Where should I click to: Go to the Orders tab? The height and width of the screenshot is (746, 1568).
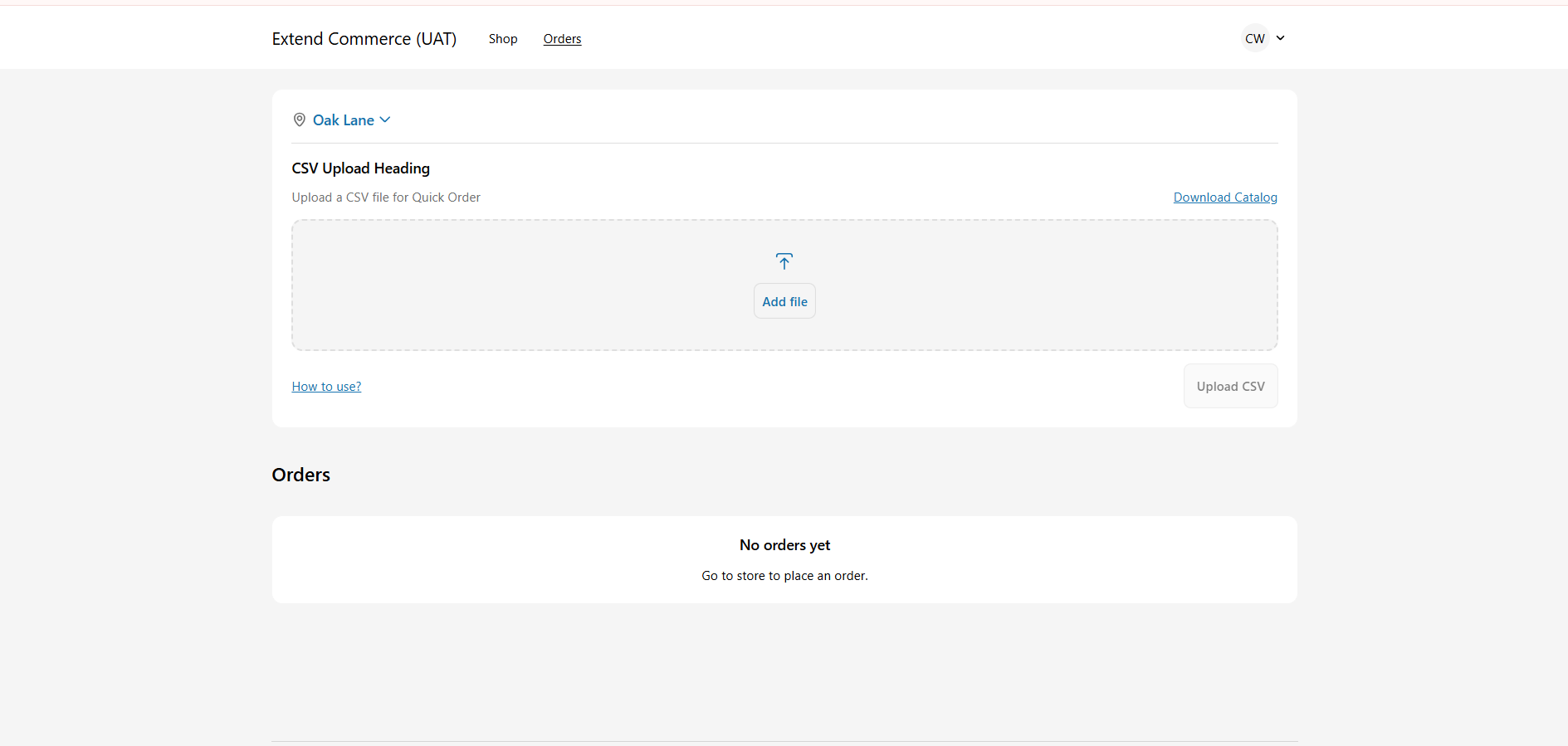coord(562,39)
